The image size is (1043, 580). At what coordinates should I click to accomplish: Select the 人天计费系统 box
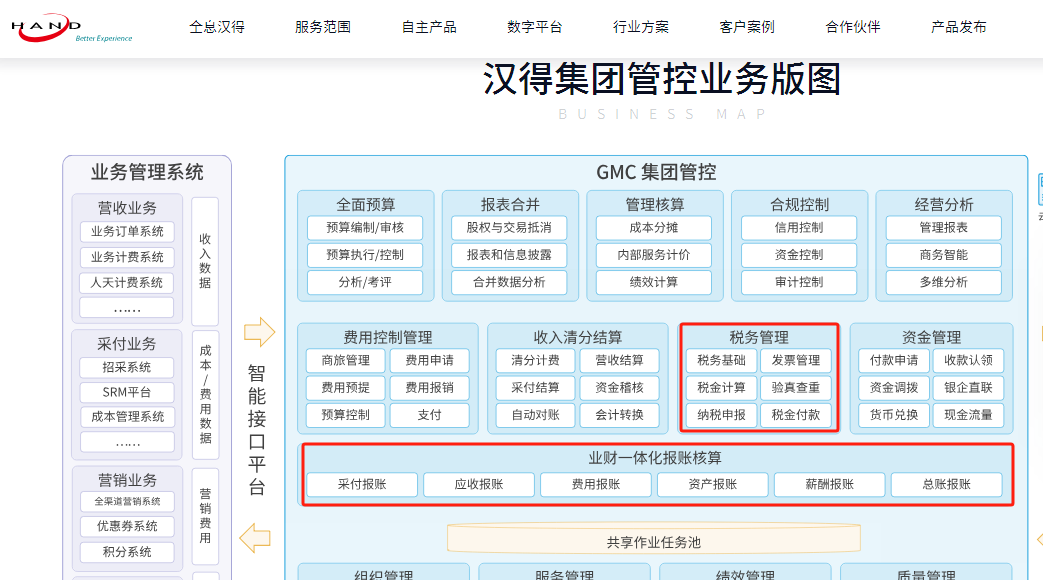coord(127,283)
